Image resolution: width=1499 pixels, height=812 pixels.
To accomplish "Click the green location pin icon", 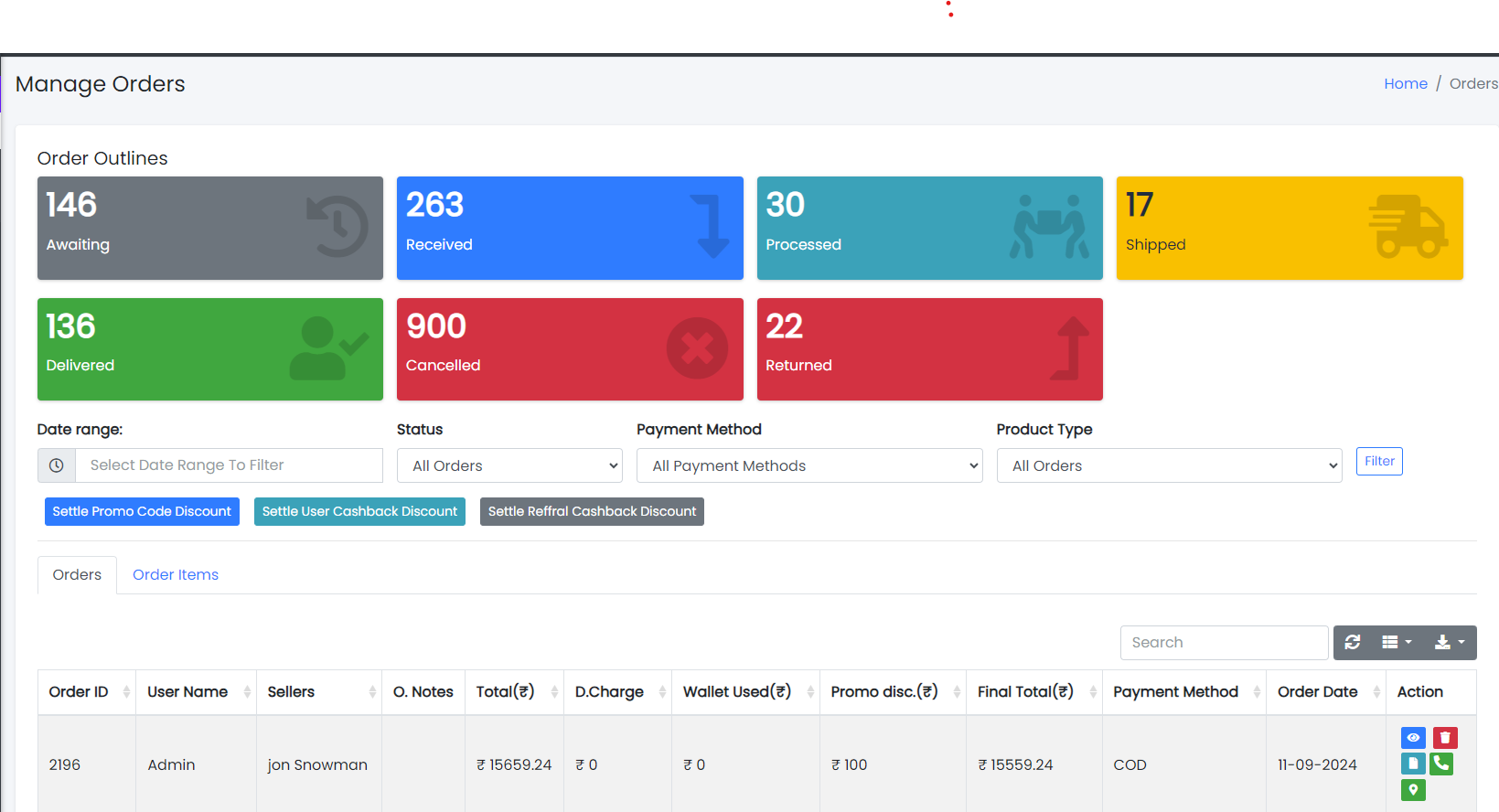I will pos(1413,789).
